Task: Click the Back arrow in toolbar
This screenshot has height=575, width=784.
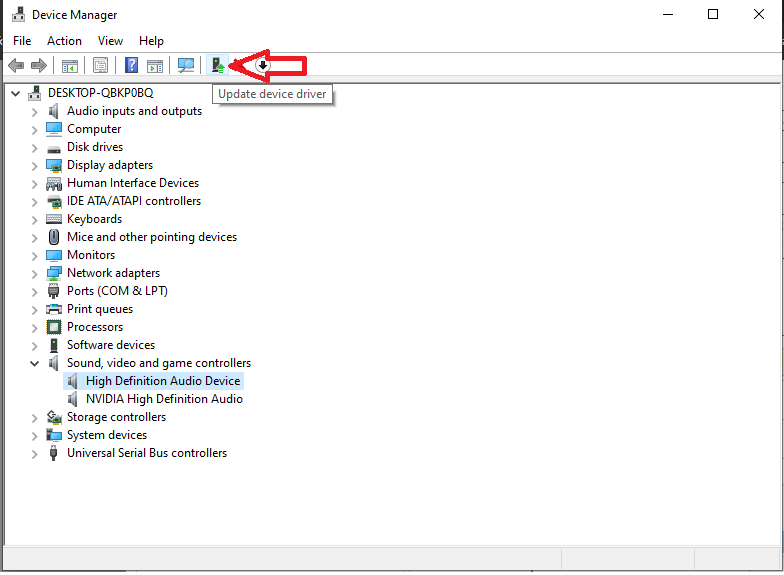Action: click(16, 66)
